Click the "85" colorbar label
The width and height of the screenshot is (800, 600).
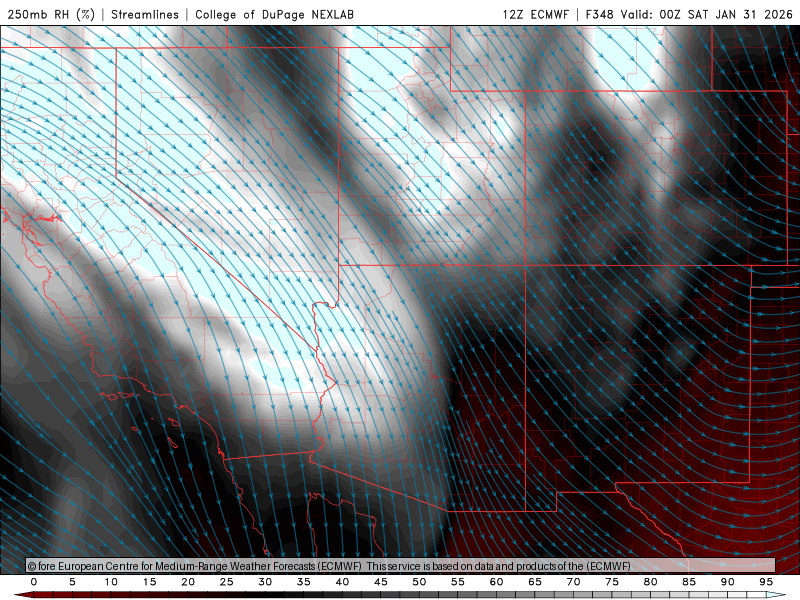pyautogui.click(x=689, y=582)
